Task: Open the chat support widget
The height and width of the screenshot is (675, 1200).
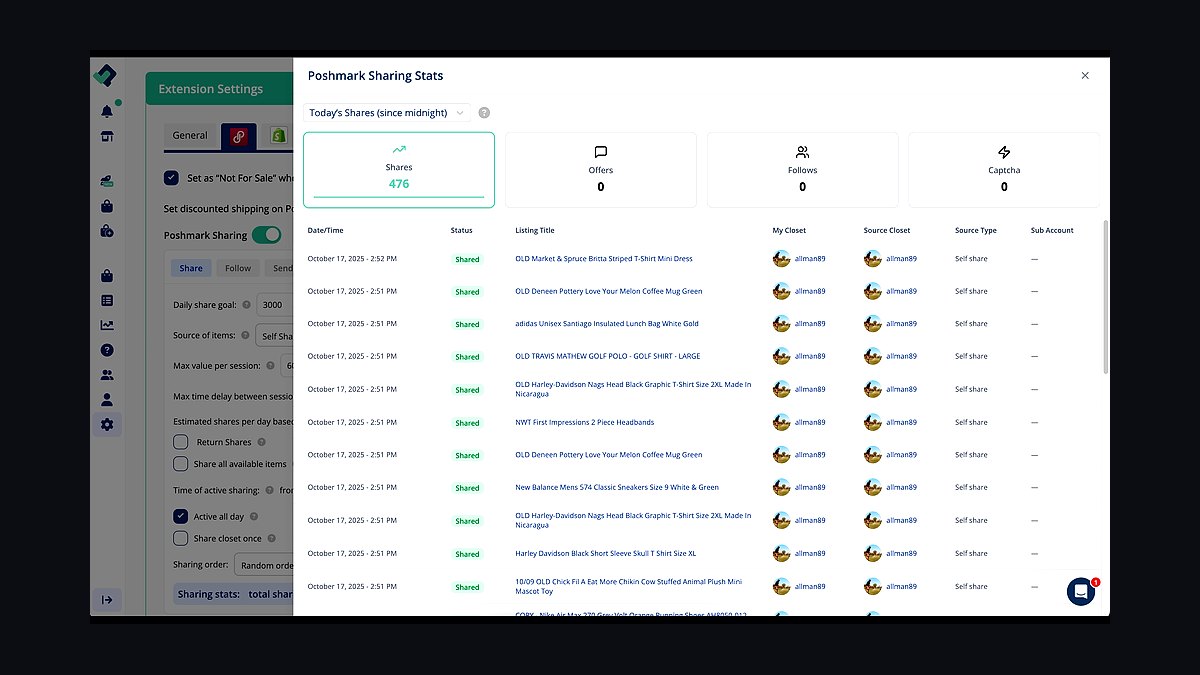Action: 1081,591
